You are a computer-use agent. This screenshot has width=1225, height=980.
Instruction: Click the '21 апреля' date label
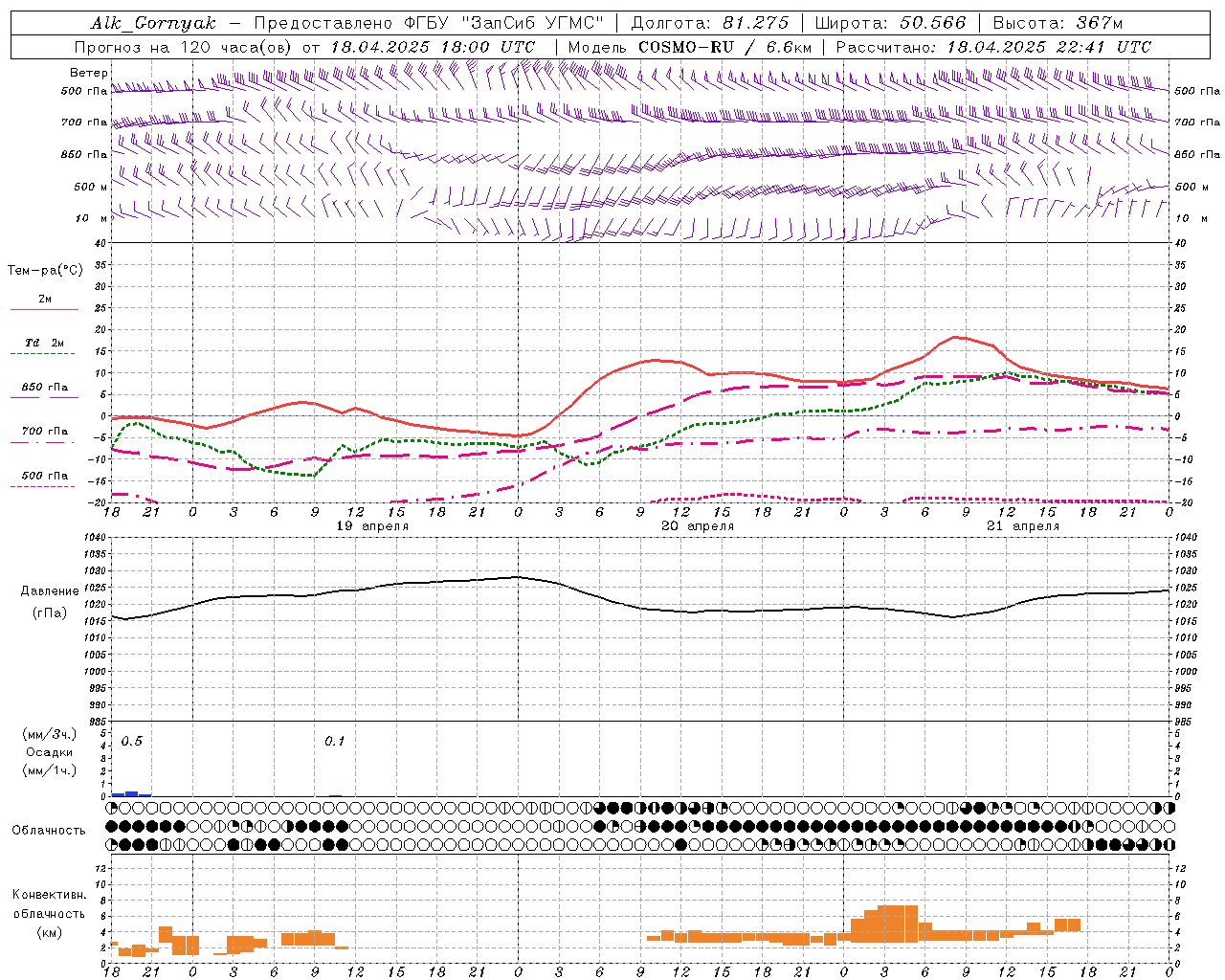(1023, 526)
